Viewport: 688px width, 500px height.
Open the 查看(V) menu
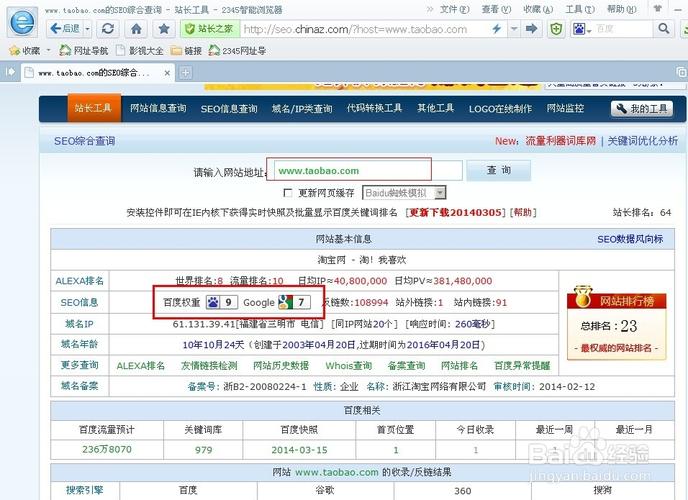click(x=496, y=9)
